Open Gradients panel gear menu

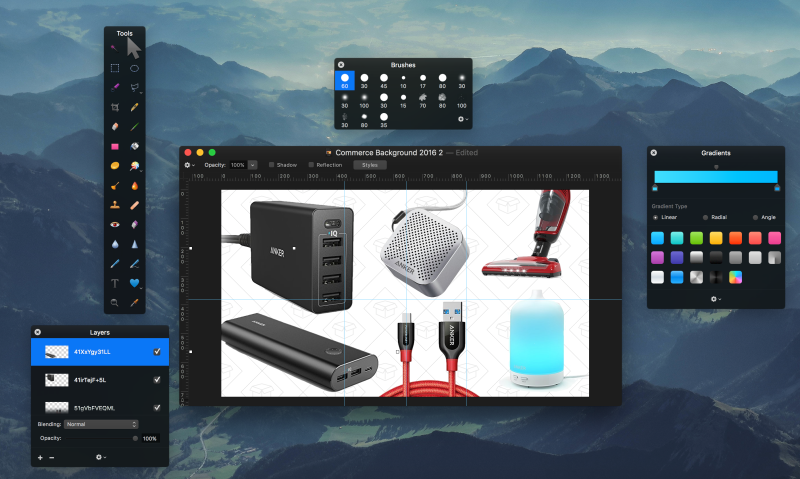(x=716, y=299)
